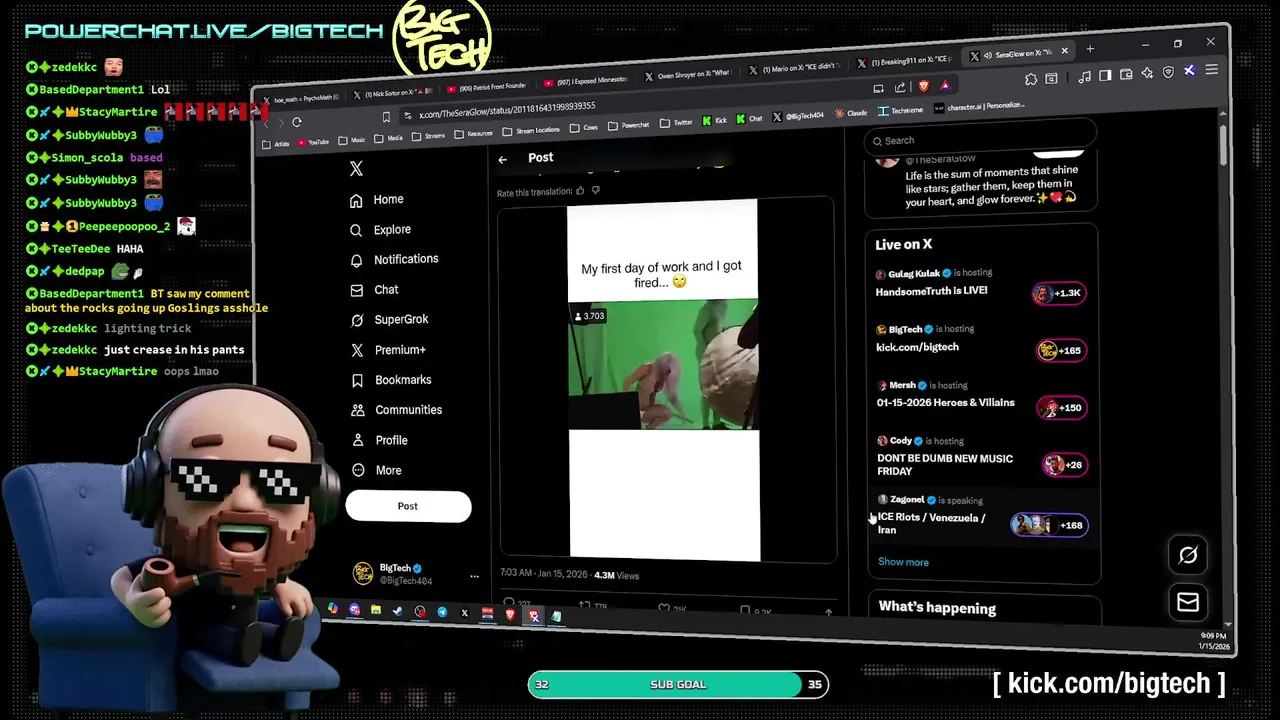Screen dimensions: 1280x720
Task: Go to Home in X sidebar
Action: 377,200
